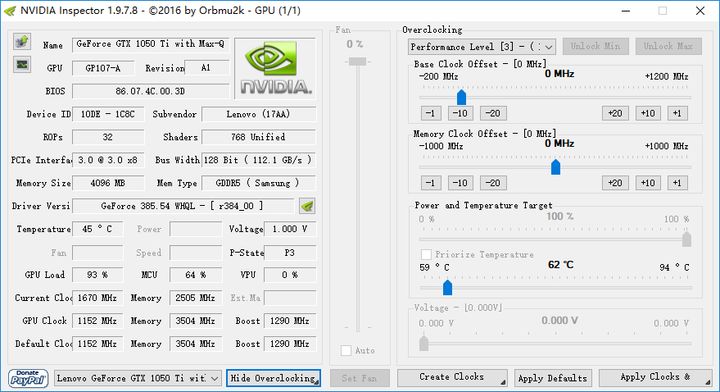This screenshot has width=720, height=392.
Task: Click the NVIDIA Inspector title bar icon
Action: coord(10,11)
